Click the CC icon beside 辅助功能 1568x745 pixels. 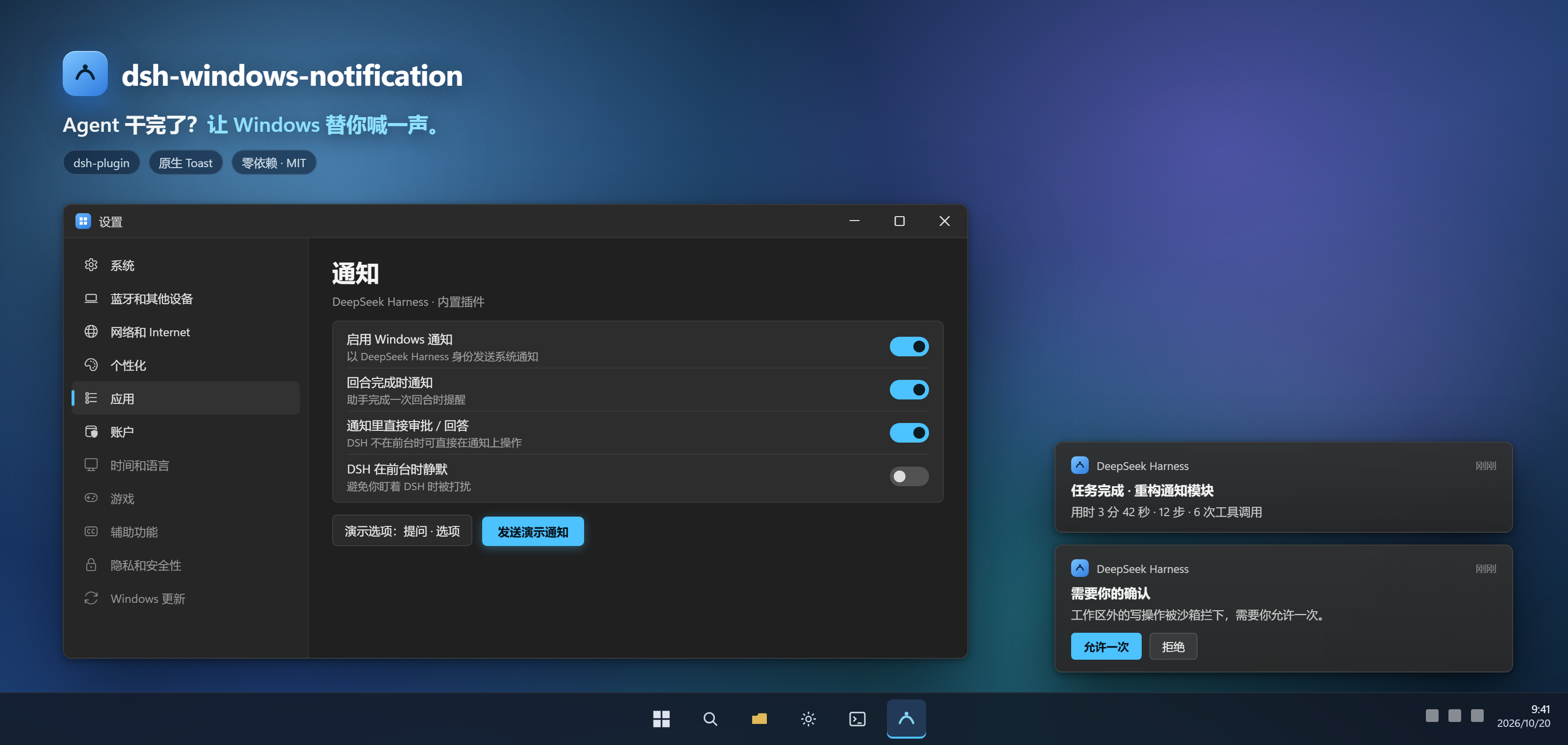91,531
